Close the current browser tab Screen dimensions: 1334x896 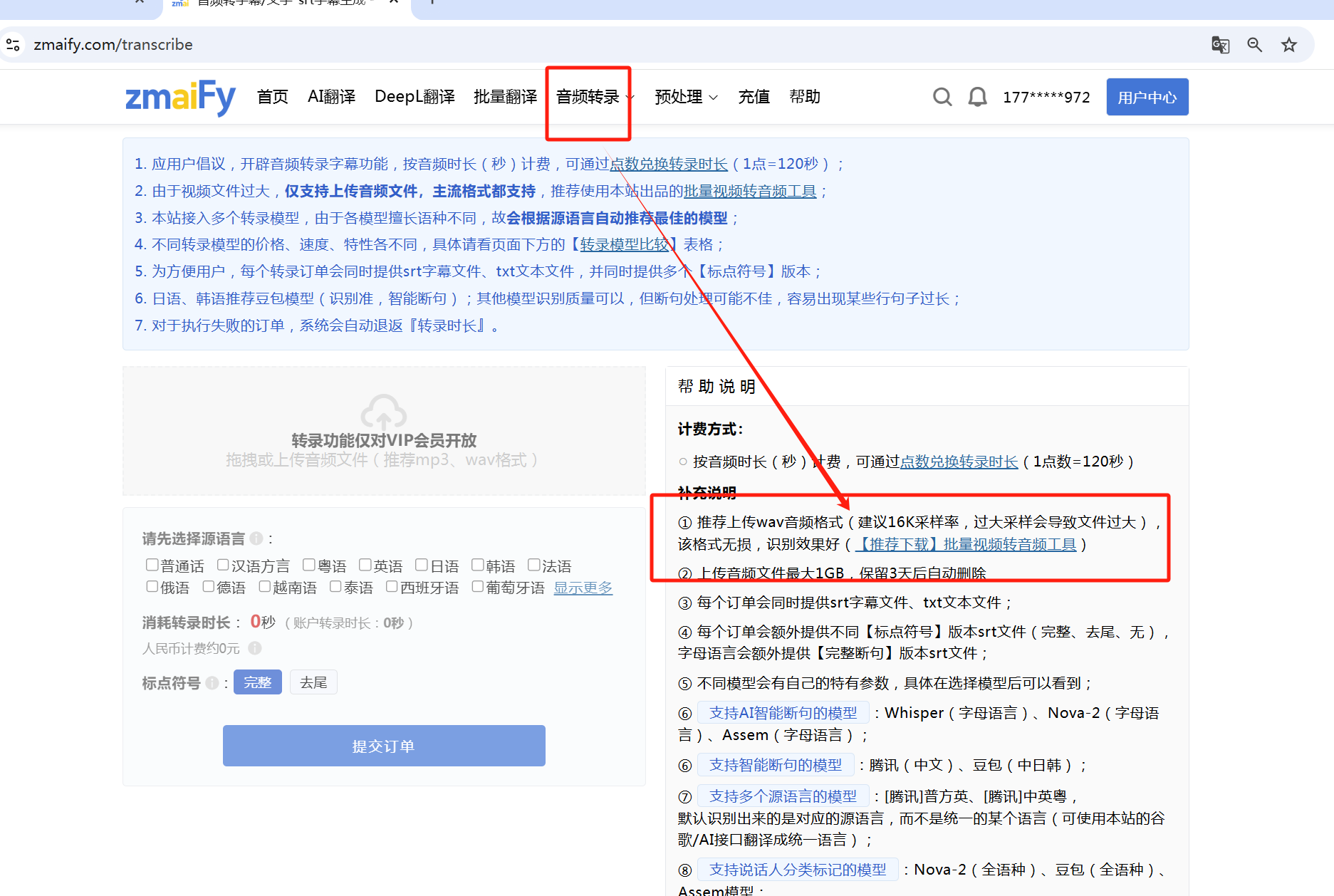tap(393, 2)
